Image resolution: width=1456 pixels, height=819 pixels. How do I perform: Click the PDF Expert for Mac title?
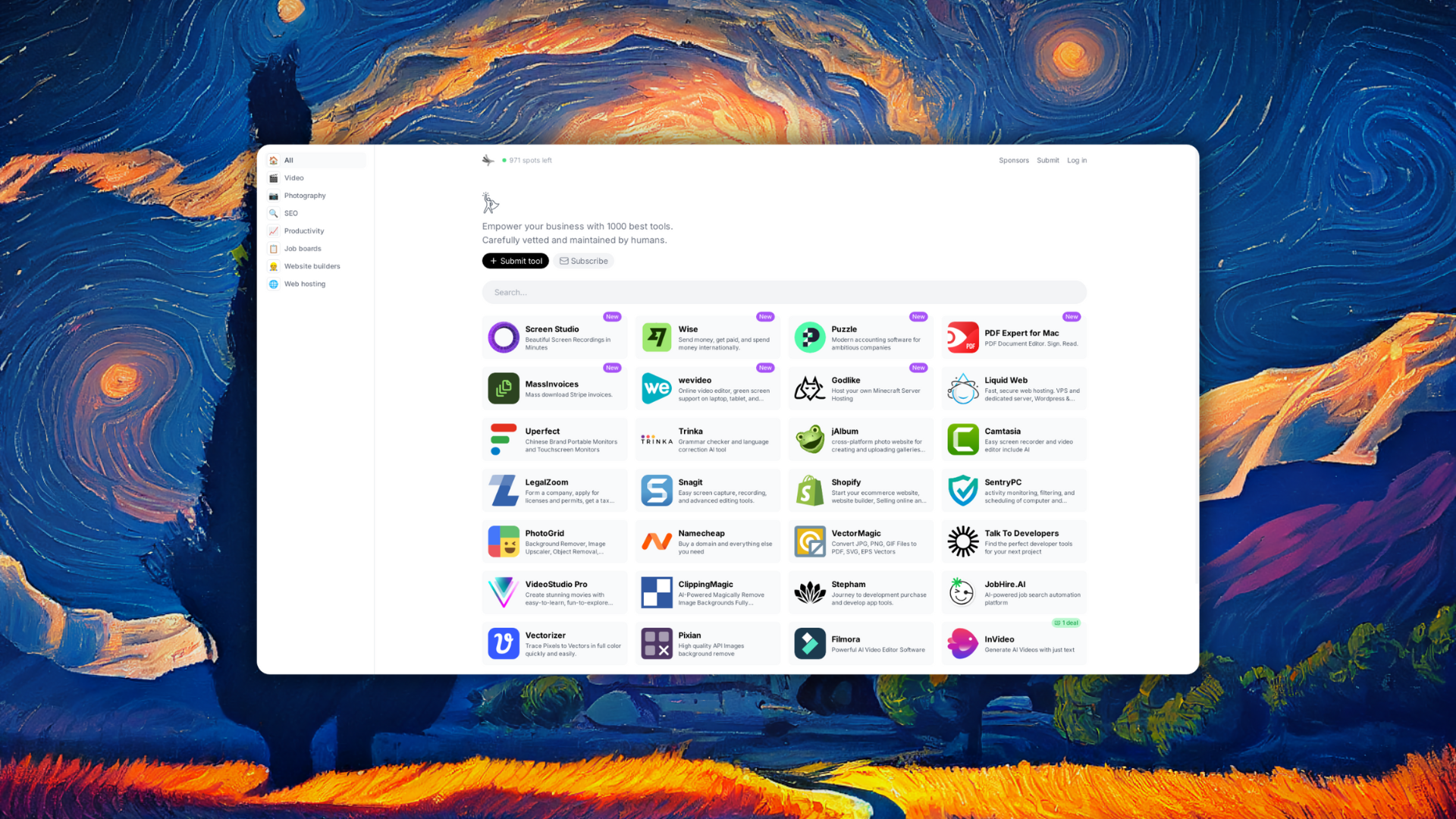1021,333
